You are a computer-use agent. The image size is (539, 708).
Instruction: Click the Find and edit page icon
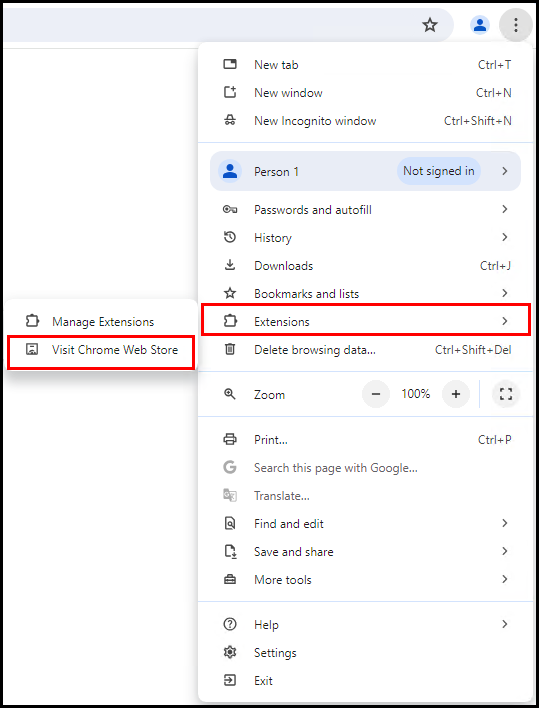coord(230,523)
